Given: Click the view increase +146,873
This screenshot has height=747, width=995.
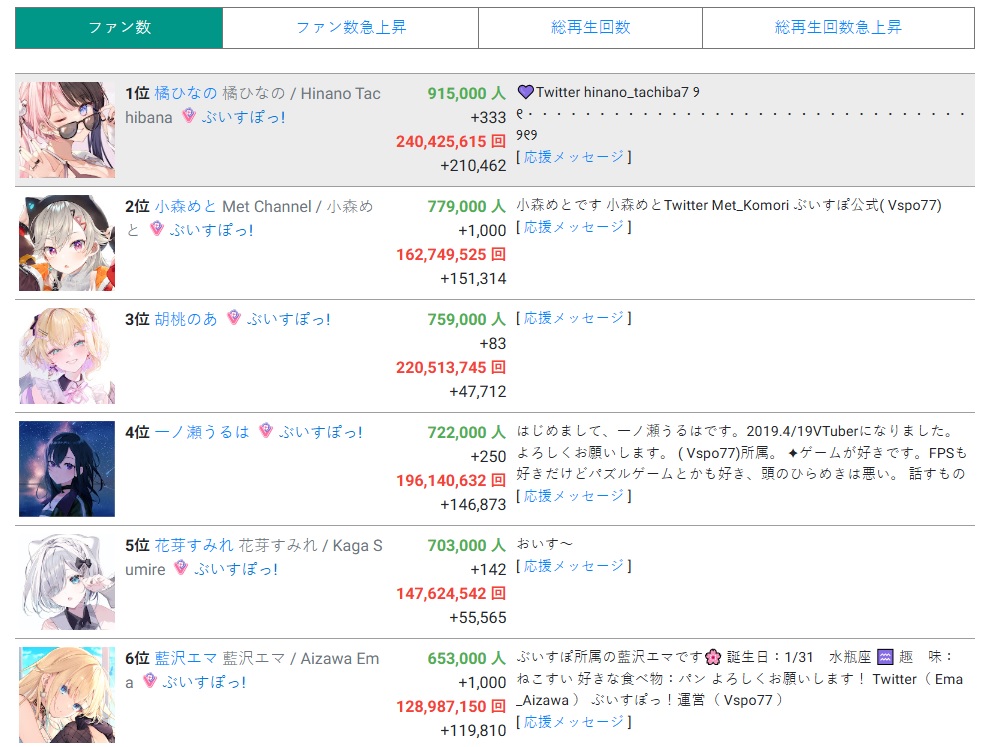Looking at the screenshot, I should (473, 505).
